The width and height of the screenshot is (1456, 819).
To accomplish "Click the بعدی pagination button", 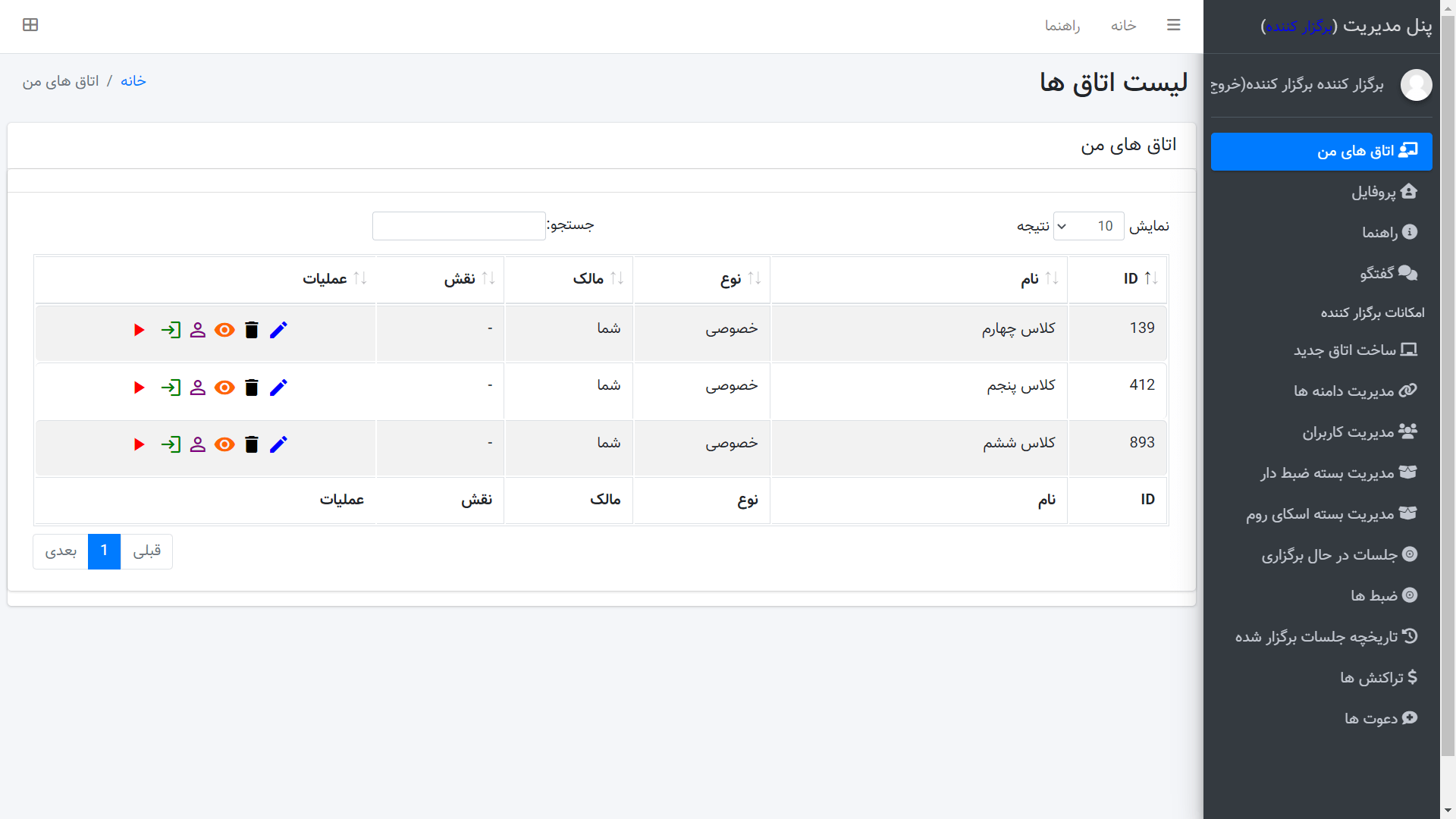I will pyautogui.click(x=61, y=551).
